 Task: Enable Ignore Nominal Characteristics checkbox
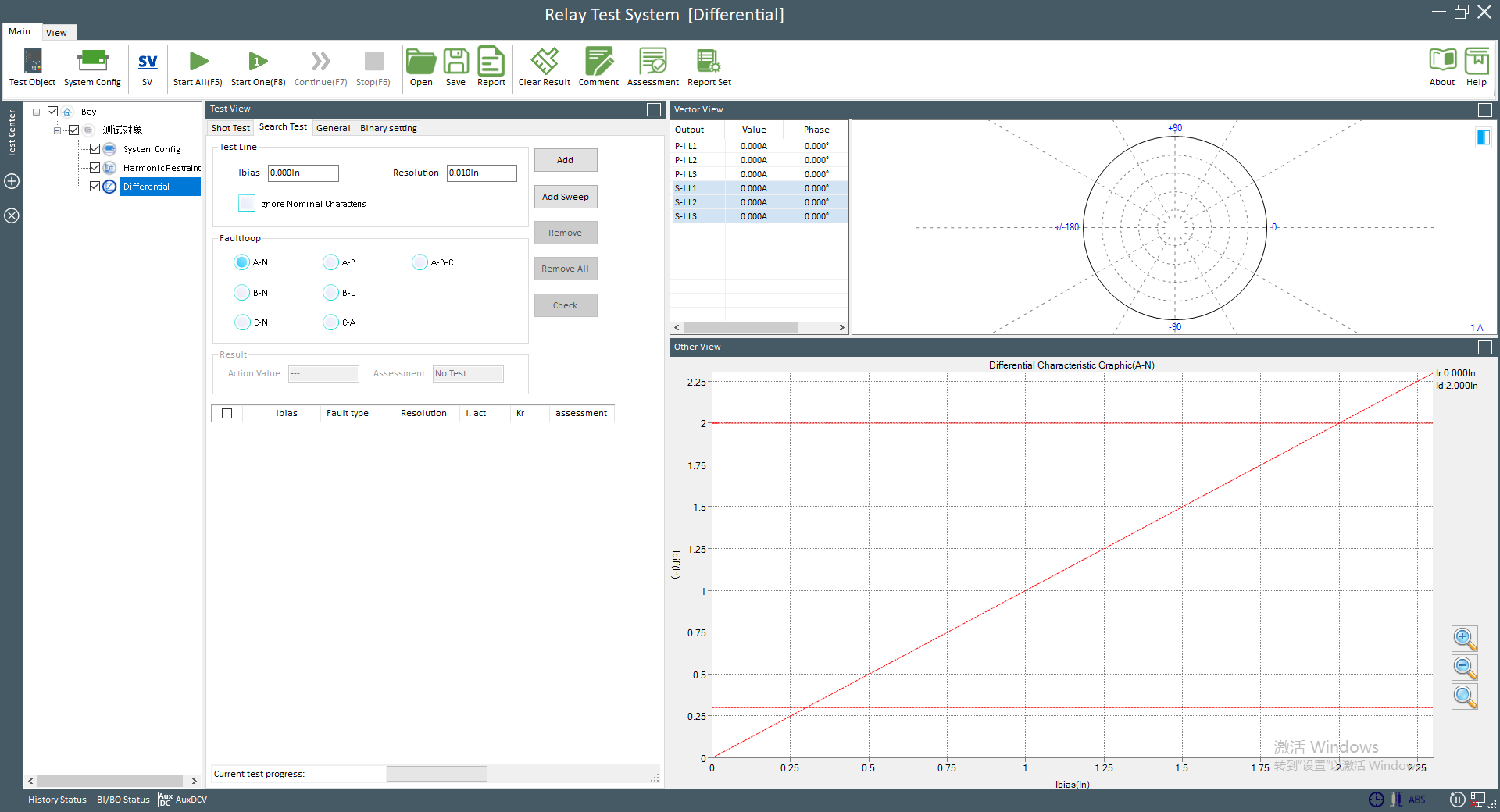[247, 204]
